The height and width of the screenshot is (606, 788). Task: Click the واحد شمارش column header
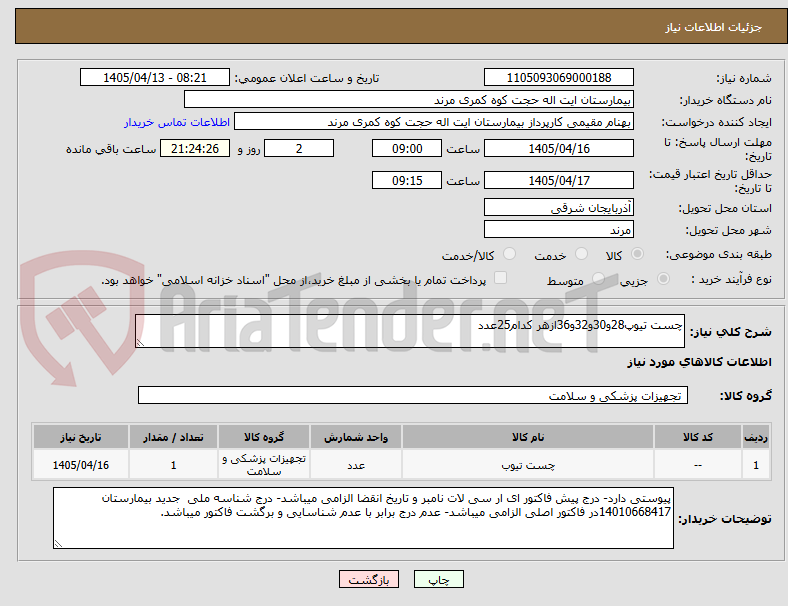(x=356, y=437)
